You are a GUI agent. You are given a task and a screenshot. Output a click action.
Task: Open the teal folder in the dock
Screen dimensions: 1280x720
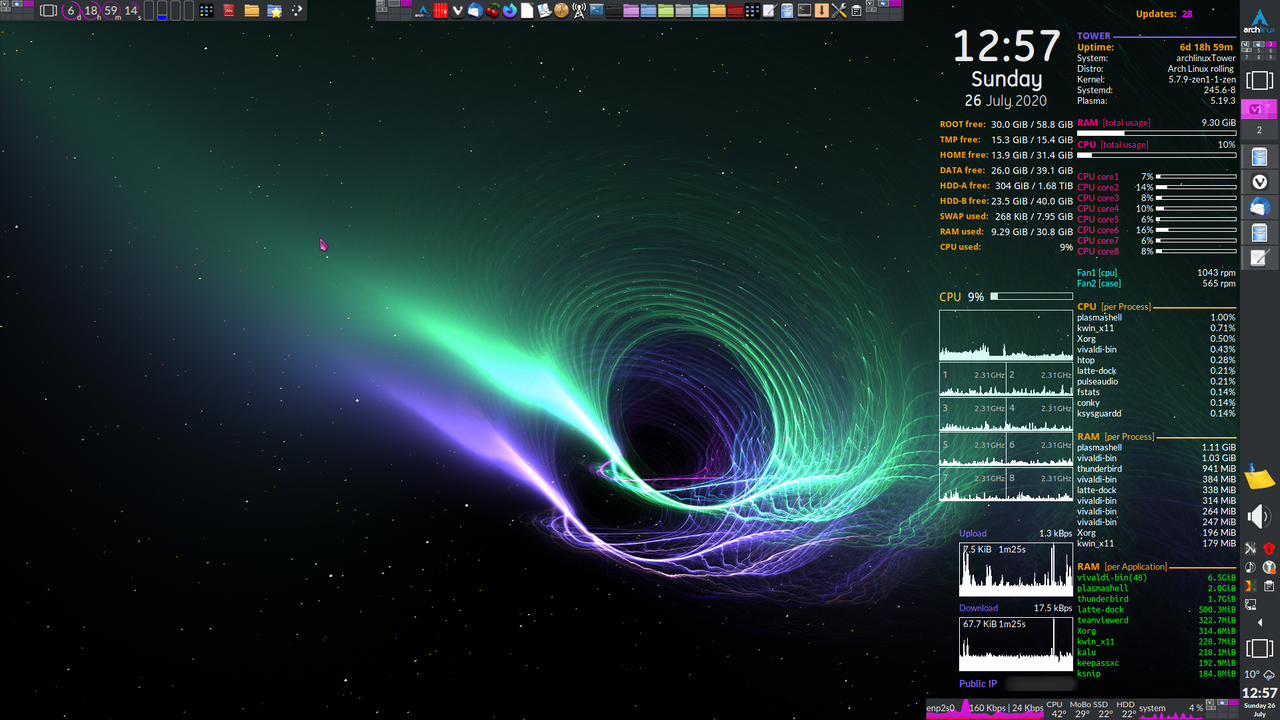click(699, 11)
